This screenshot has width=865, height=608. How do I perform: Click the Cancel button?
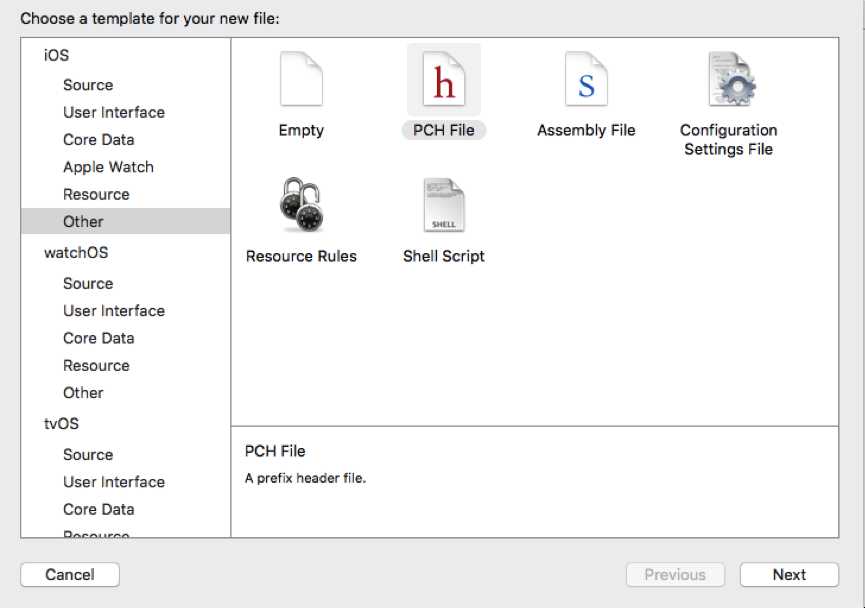pos(70,574)
